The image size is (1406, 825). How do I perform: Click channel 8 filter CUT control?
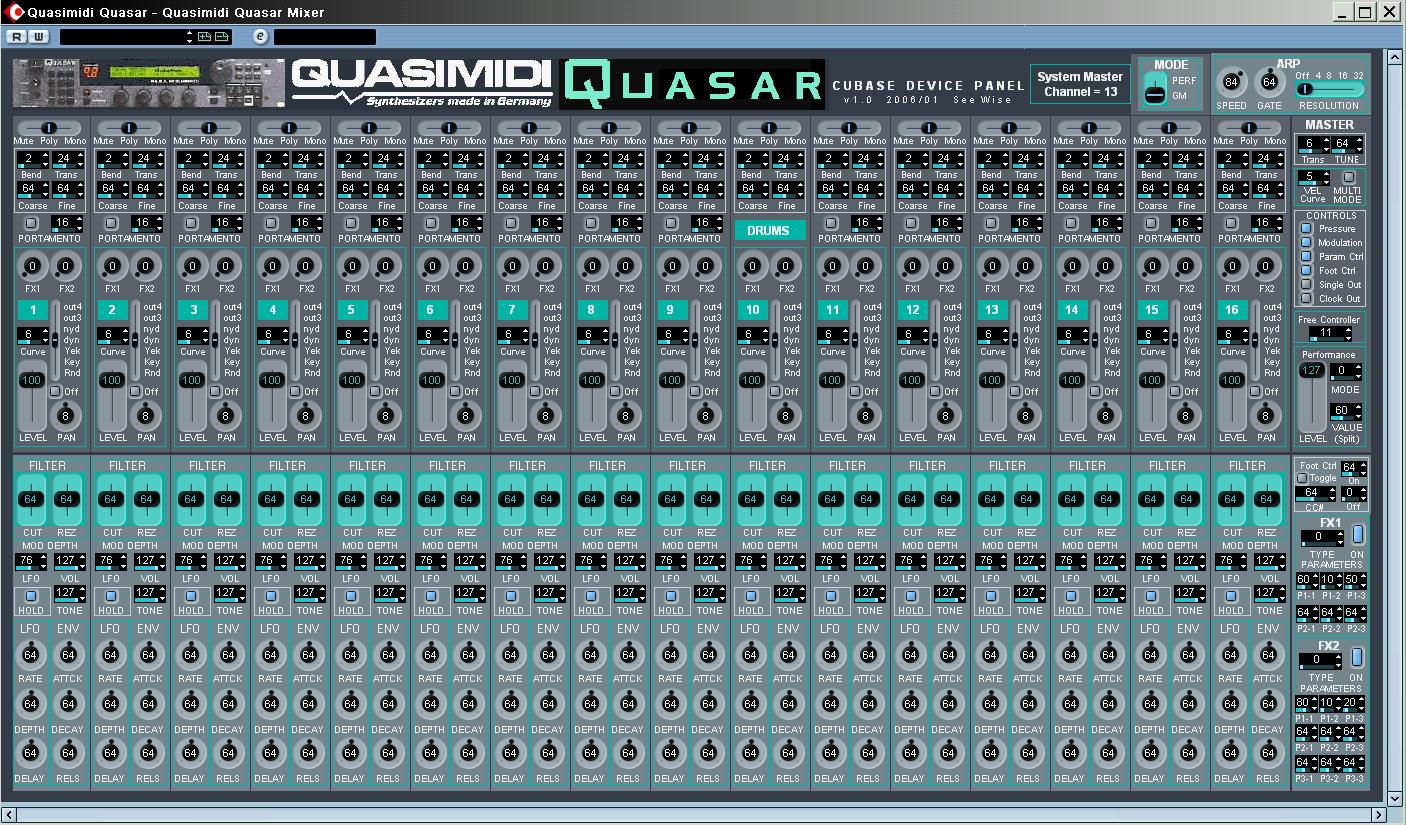coord(590,499)
